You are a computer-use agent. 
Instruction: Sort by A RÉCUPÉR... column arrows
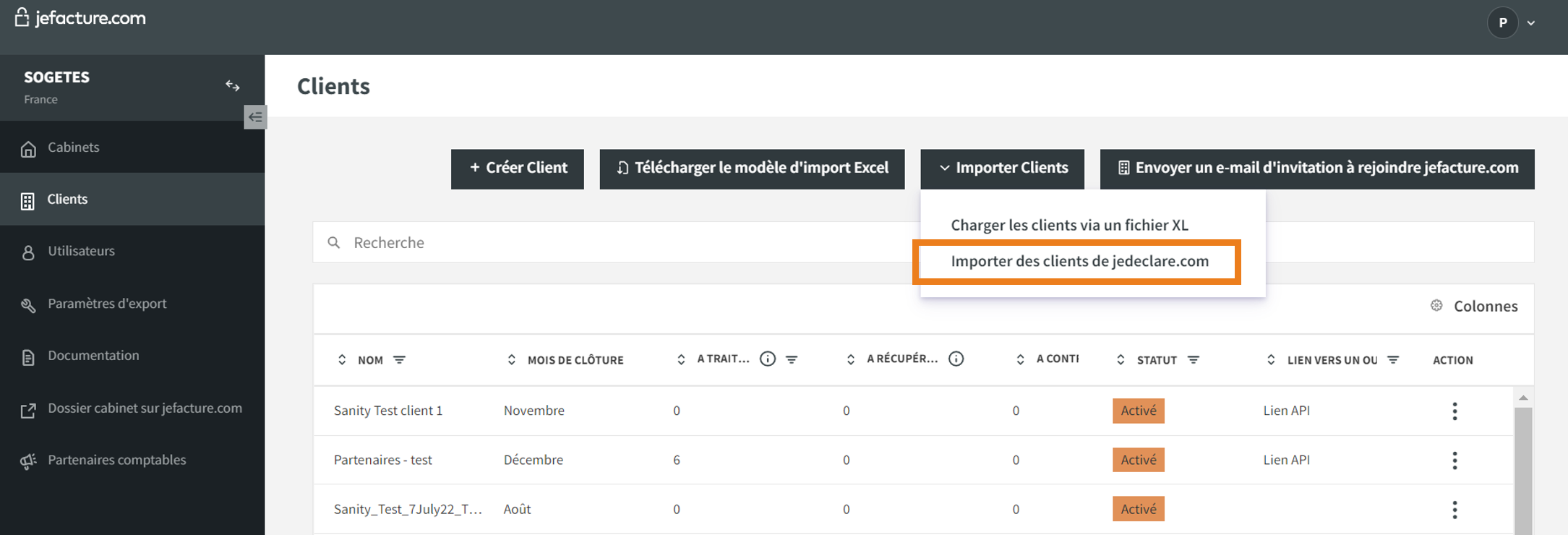[x=850, y=359]
